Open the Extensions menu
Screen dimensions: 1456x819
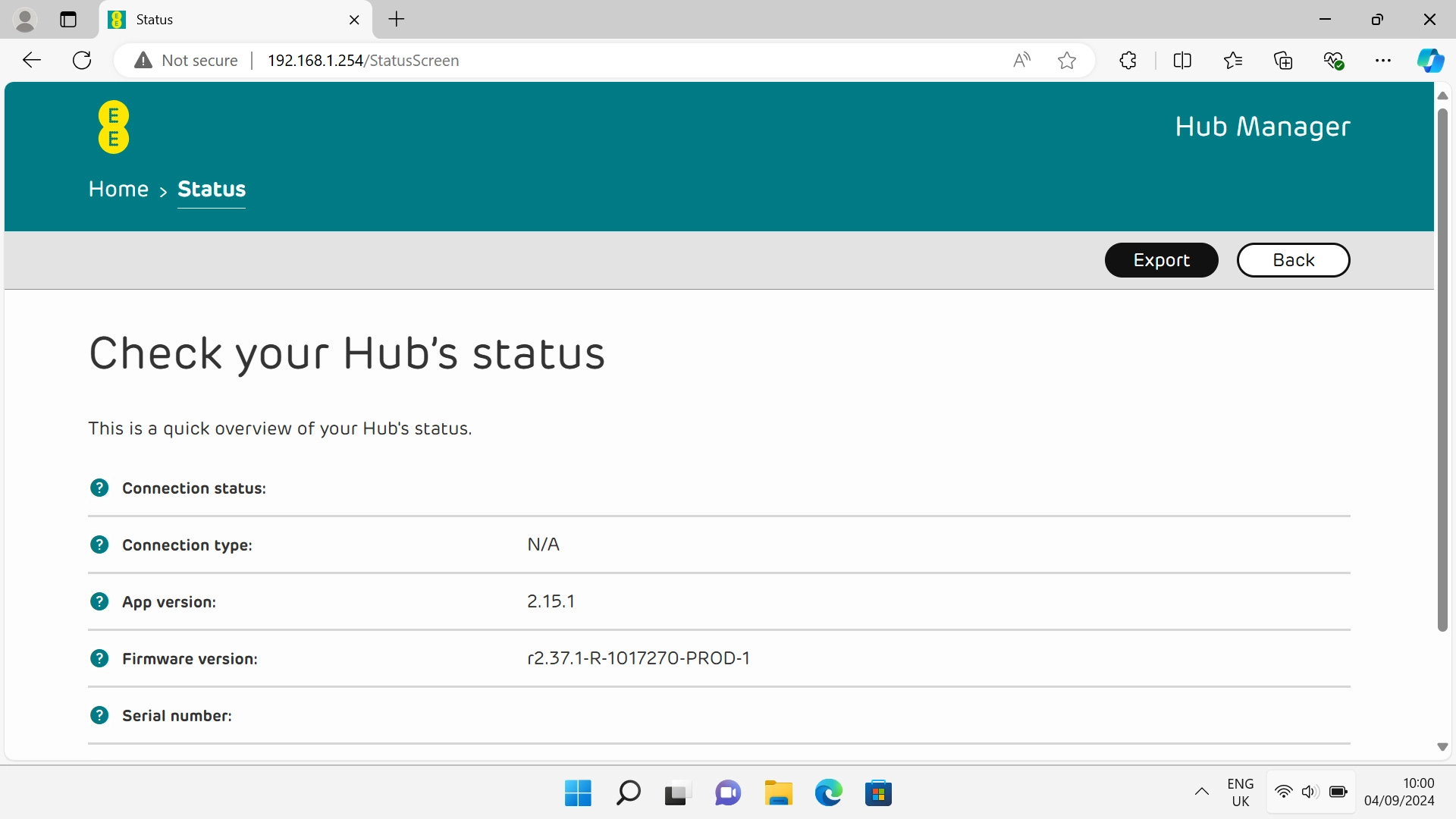coord(1128,60)
